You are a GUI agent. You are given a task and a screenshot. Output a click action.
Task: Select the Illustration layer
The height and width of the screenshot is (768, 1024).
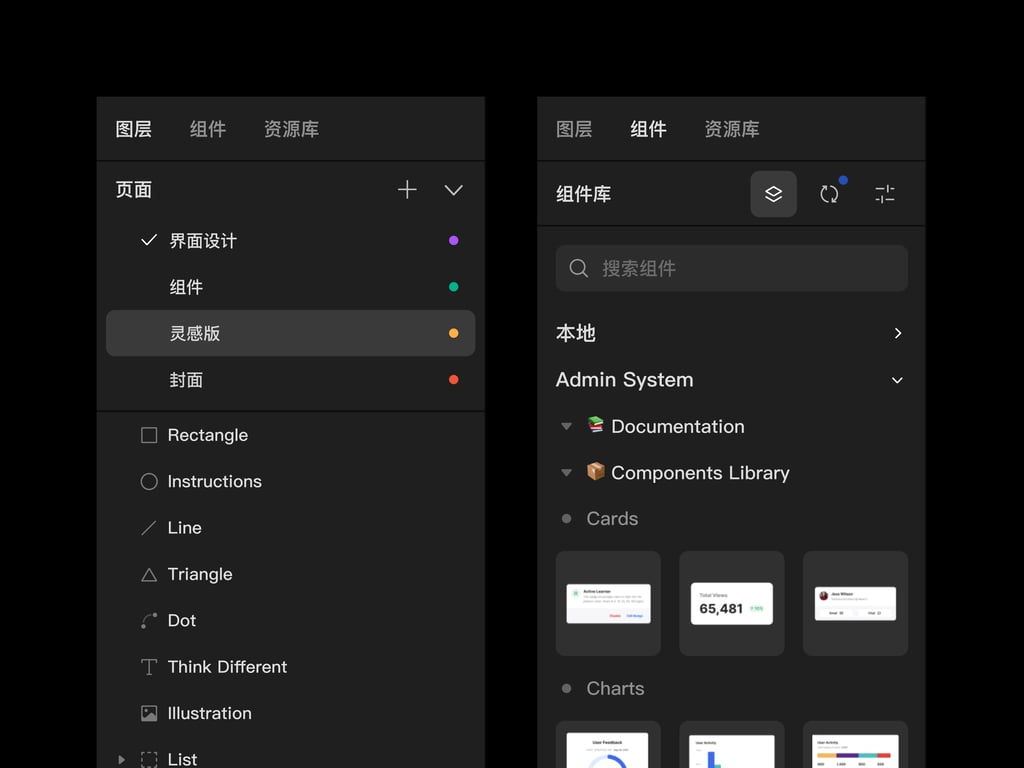pos(291,713)
